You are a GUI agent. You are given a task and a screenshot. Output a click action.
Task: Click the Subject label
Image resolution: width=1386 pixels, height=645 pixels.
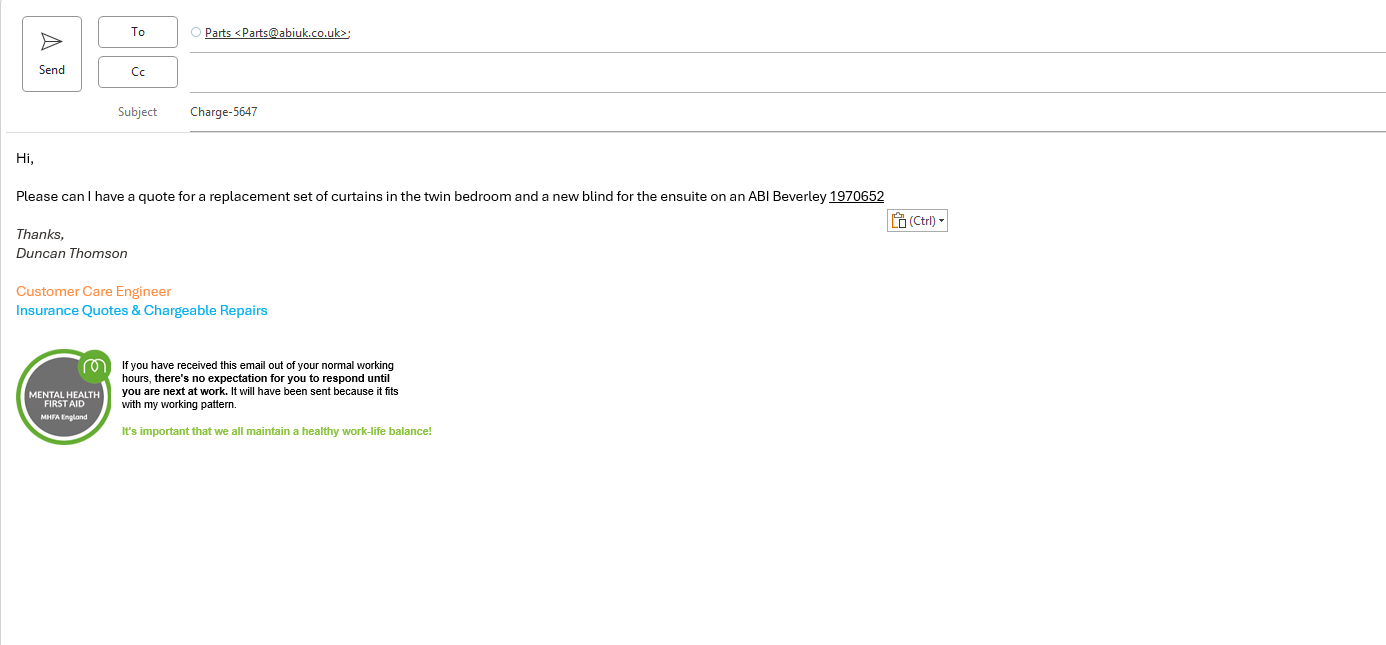point(137,112)
